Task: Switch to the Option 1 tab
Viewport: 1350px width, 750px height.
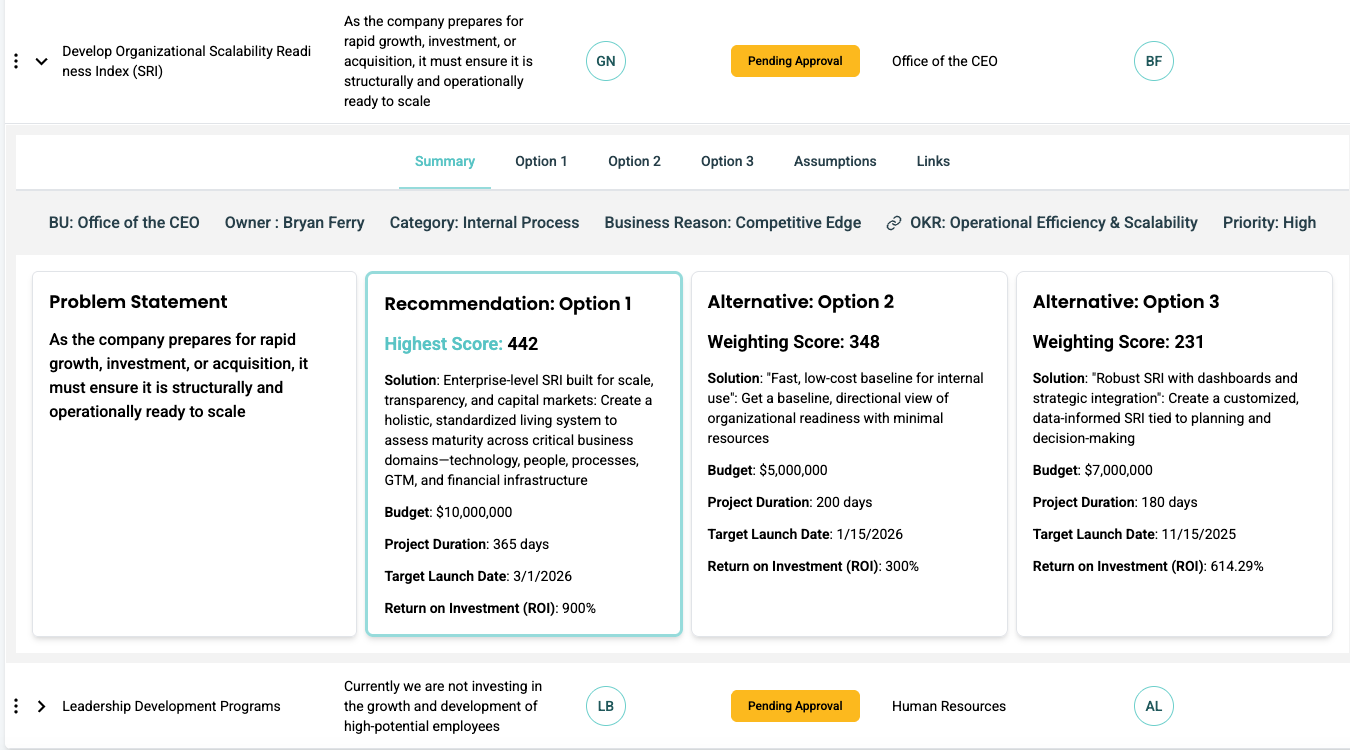Action: point(541,161)
